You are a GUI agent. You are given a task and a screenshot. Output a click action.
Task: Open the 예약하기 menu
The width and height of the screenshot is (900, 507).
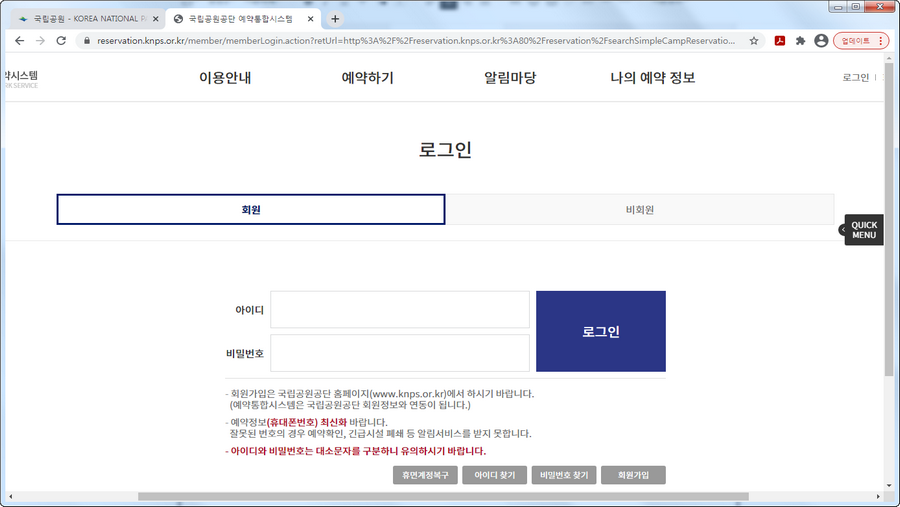(x=367, y=78)
